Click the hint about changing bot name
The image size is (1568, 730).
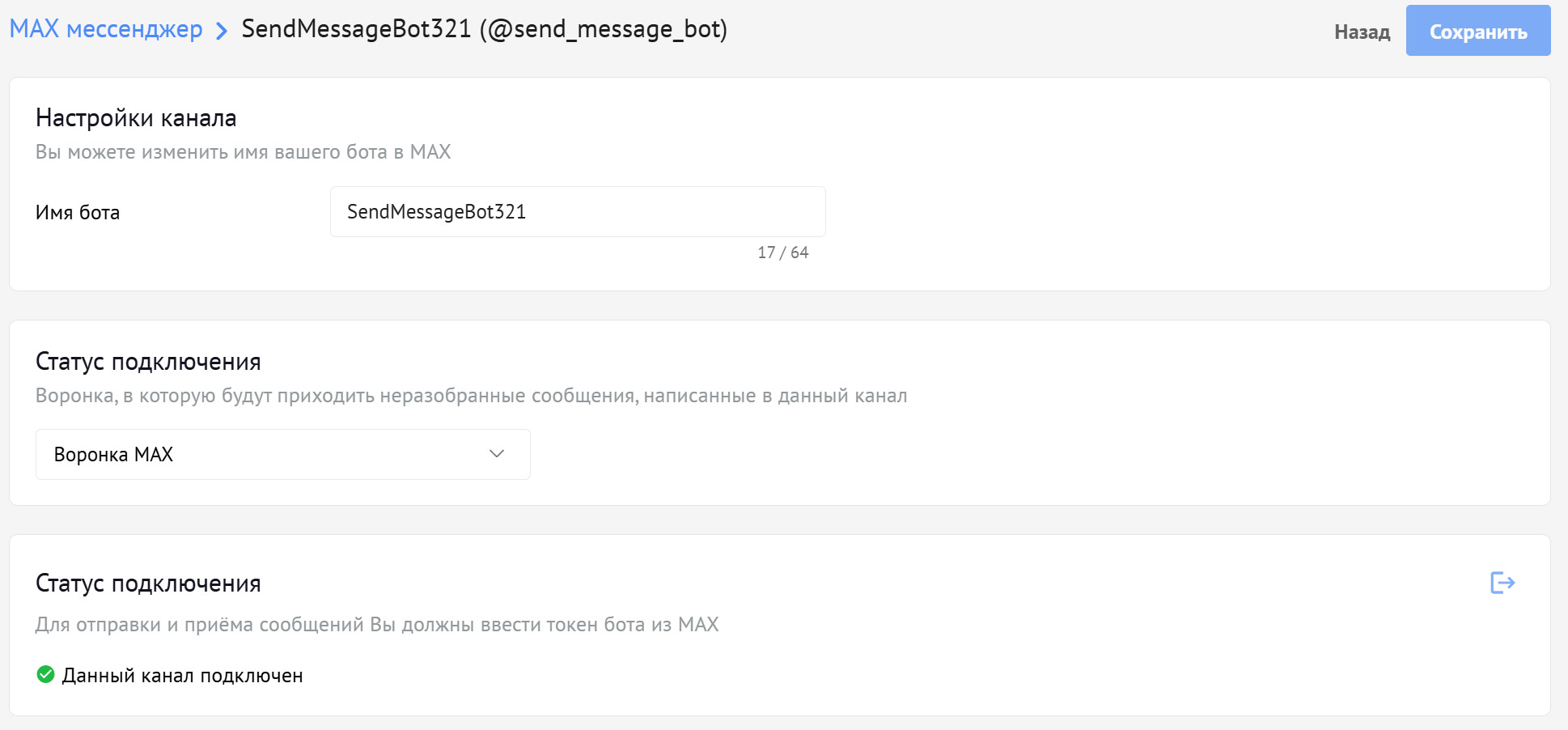243,152
